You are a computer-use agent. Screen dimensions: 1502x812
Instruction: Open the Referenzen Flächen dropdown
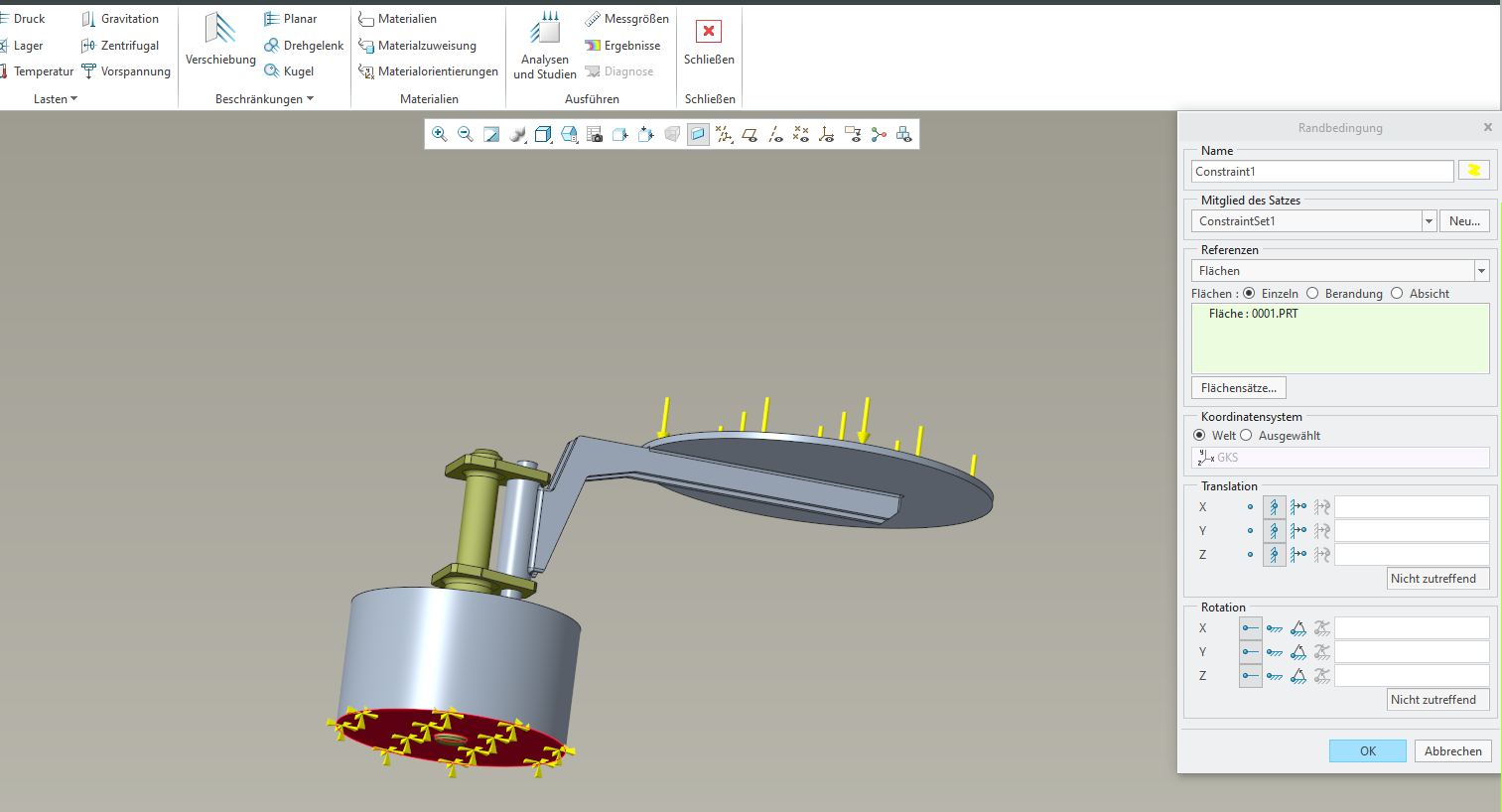pos(1481,270)
